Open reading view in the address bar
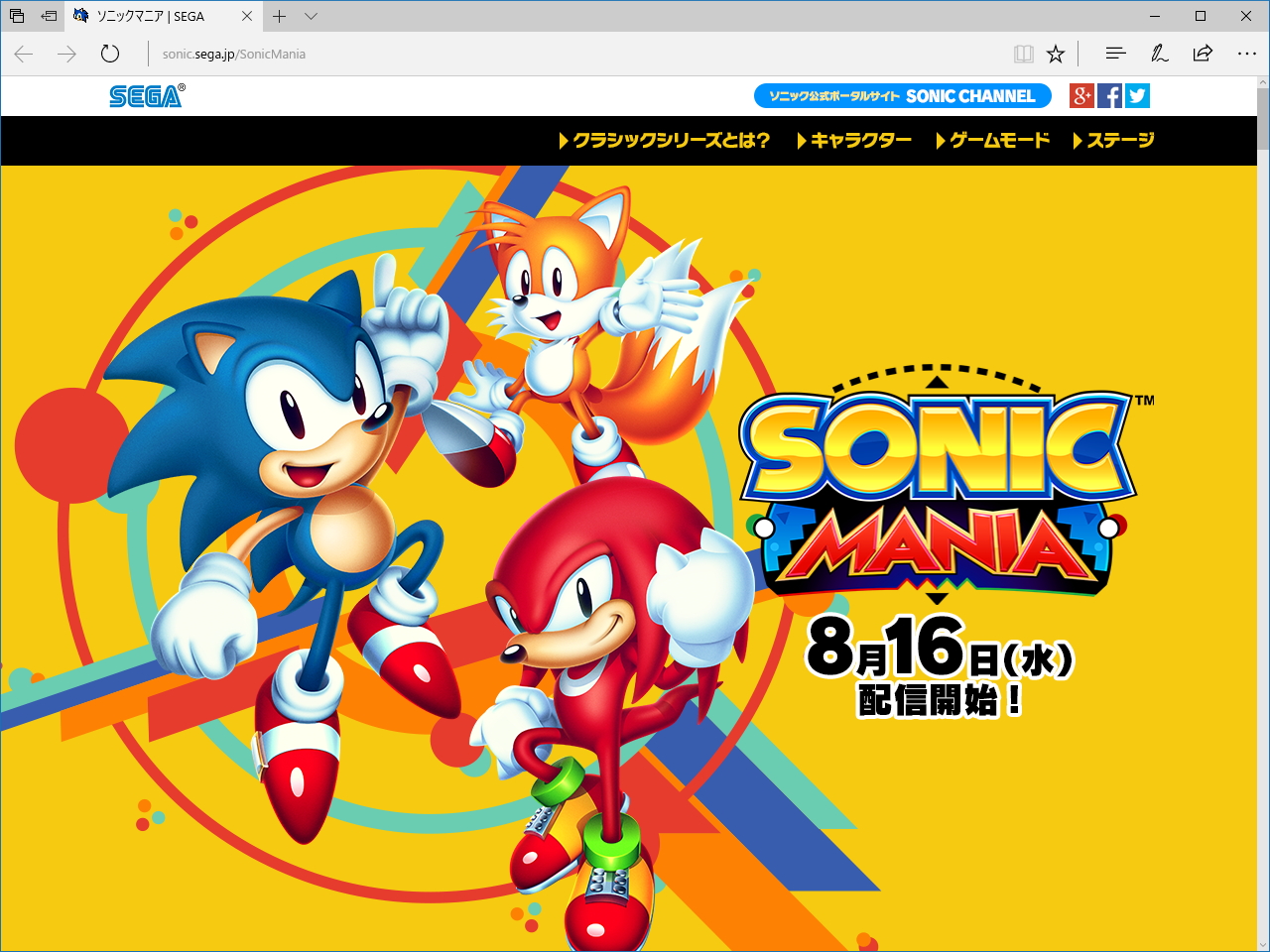Image resolution: width=1270 pixels, height=952 pixels. (x=1023, y=54)
